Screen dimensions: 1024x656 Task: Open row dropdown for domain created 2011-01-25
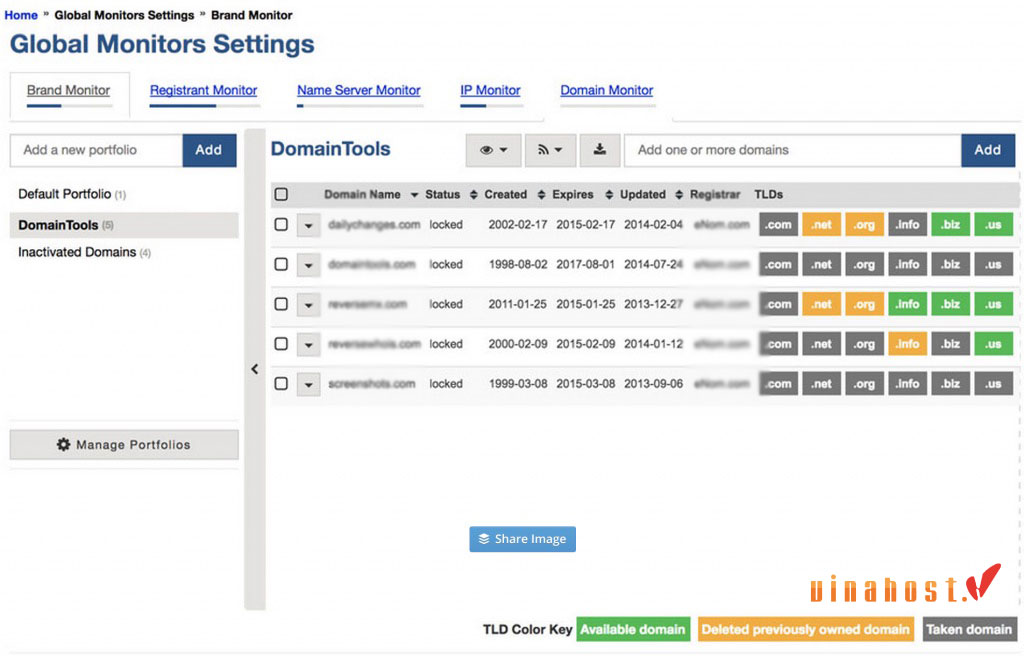(308, 305)
